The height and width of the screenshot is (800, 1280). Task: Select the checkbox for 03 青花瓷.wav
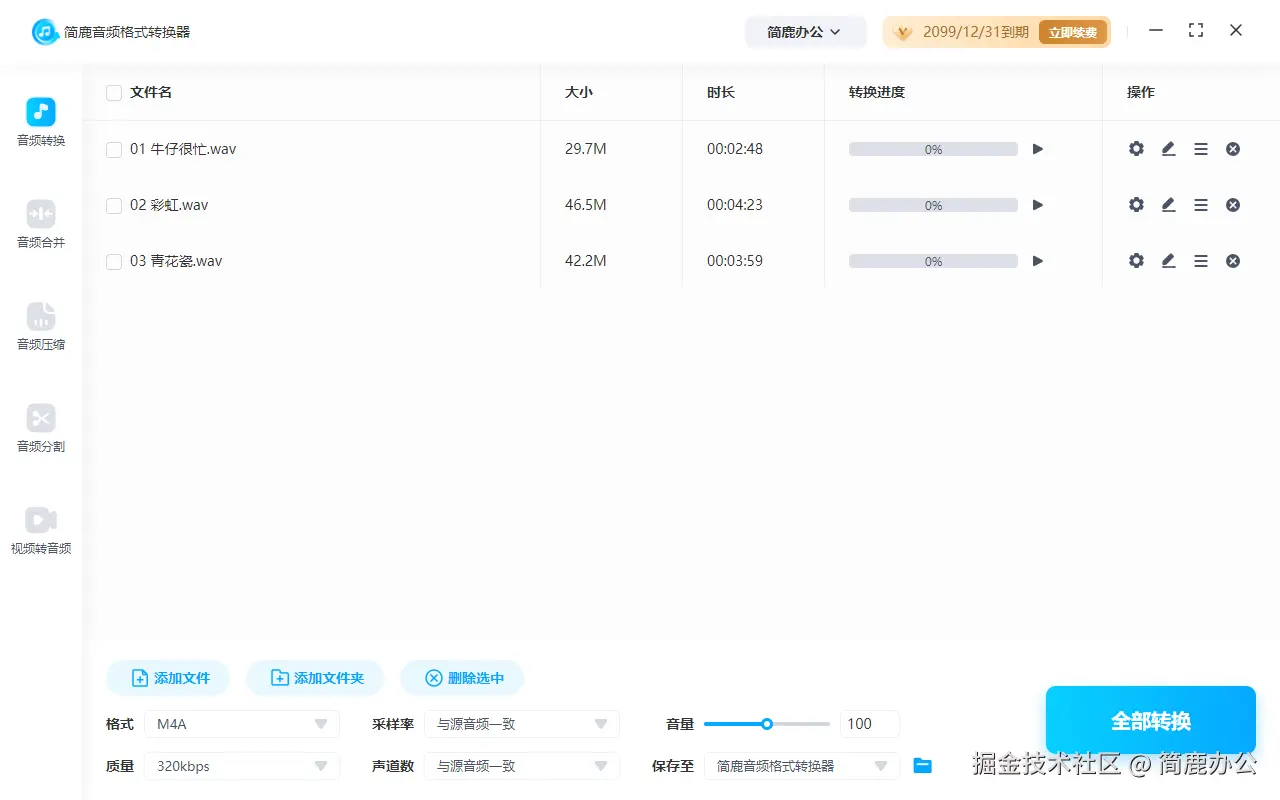(x=113, y=260)
